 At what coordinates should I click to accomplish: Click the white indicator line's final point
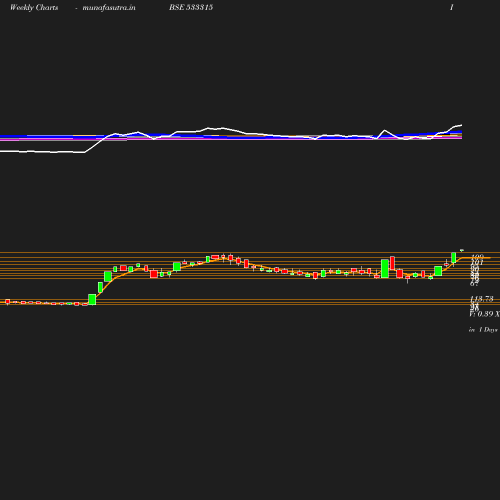(x=462, y=125)
